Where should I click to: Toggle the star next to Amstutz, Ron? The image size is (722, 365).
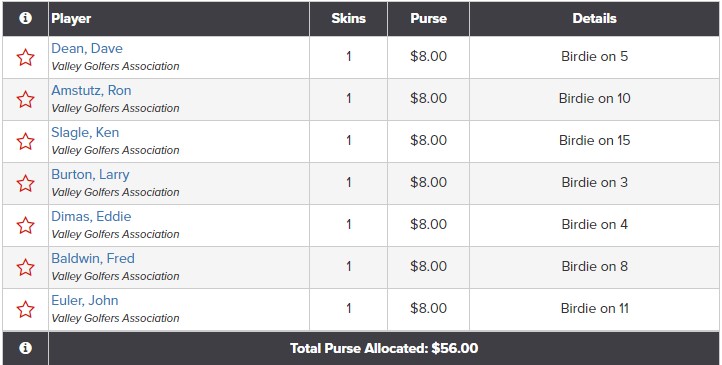(25, 99)
